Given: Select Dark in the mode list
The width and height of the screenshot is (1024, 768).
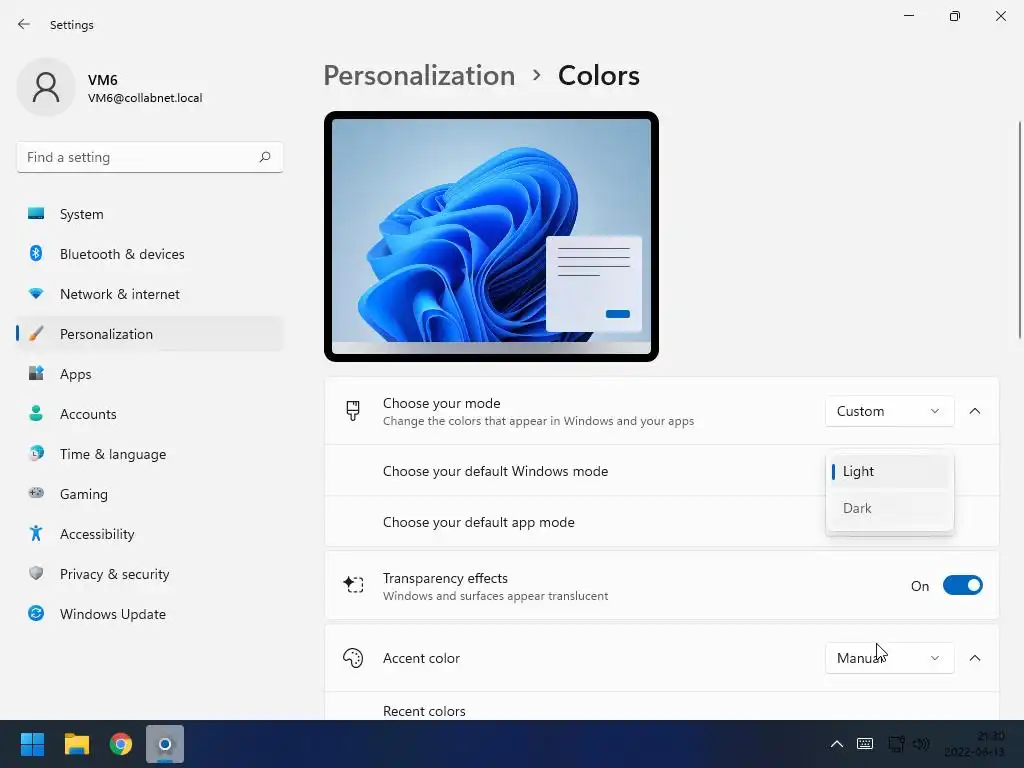Looking at the screenshot, I should click(x=889, y=508).
